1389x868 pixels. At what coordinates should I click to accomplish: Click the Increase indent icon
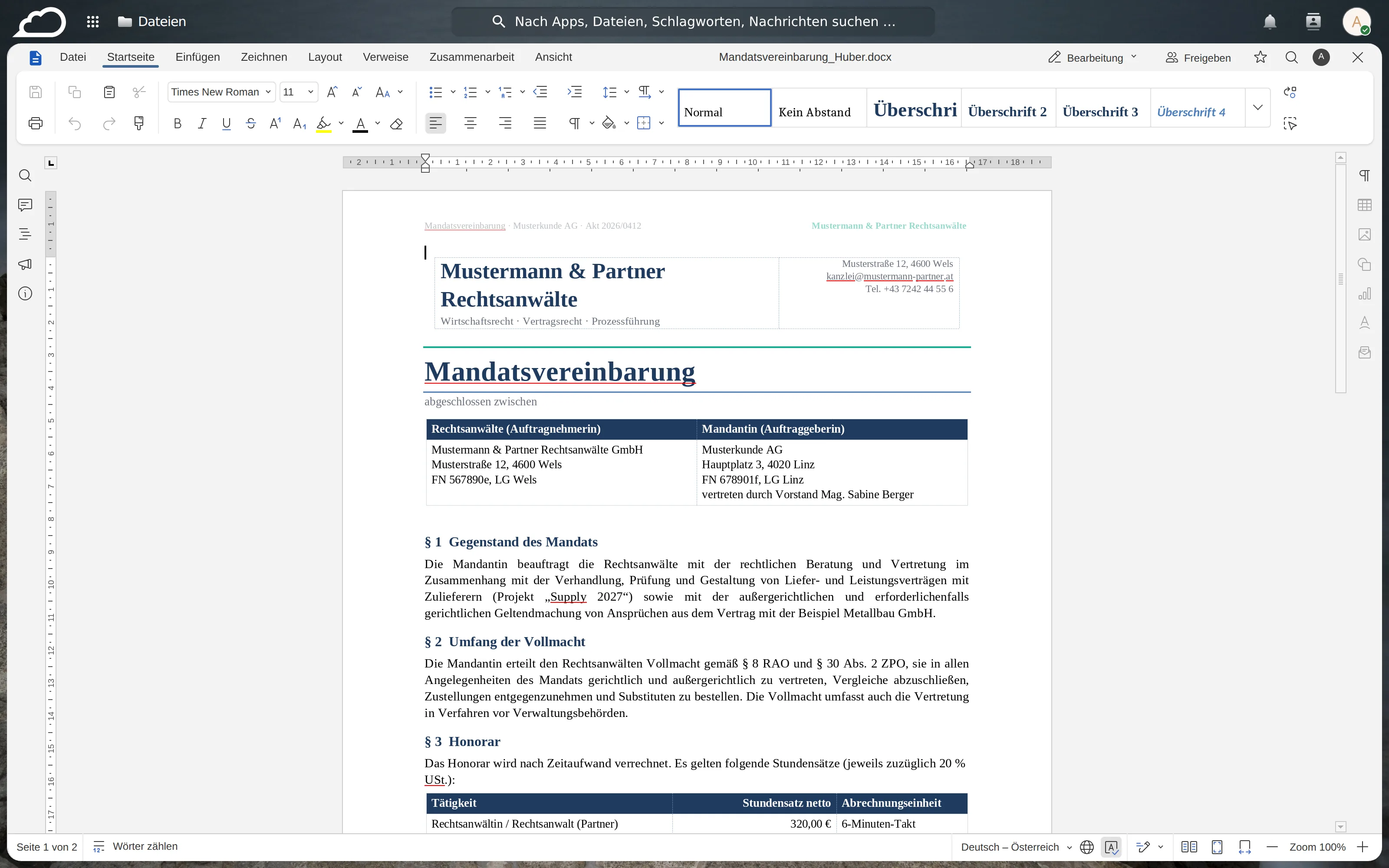tap(575, 92)
